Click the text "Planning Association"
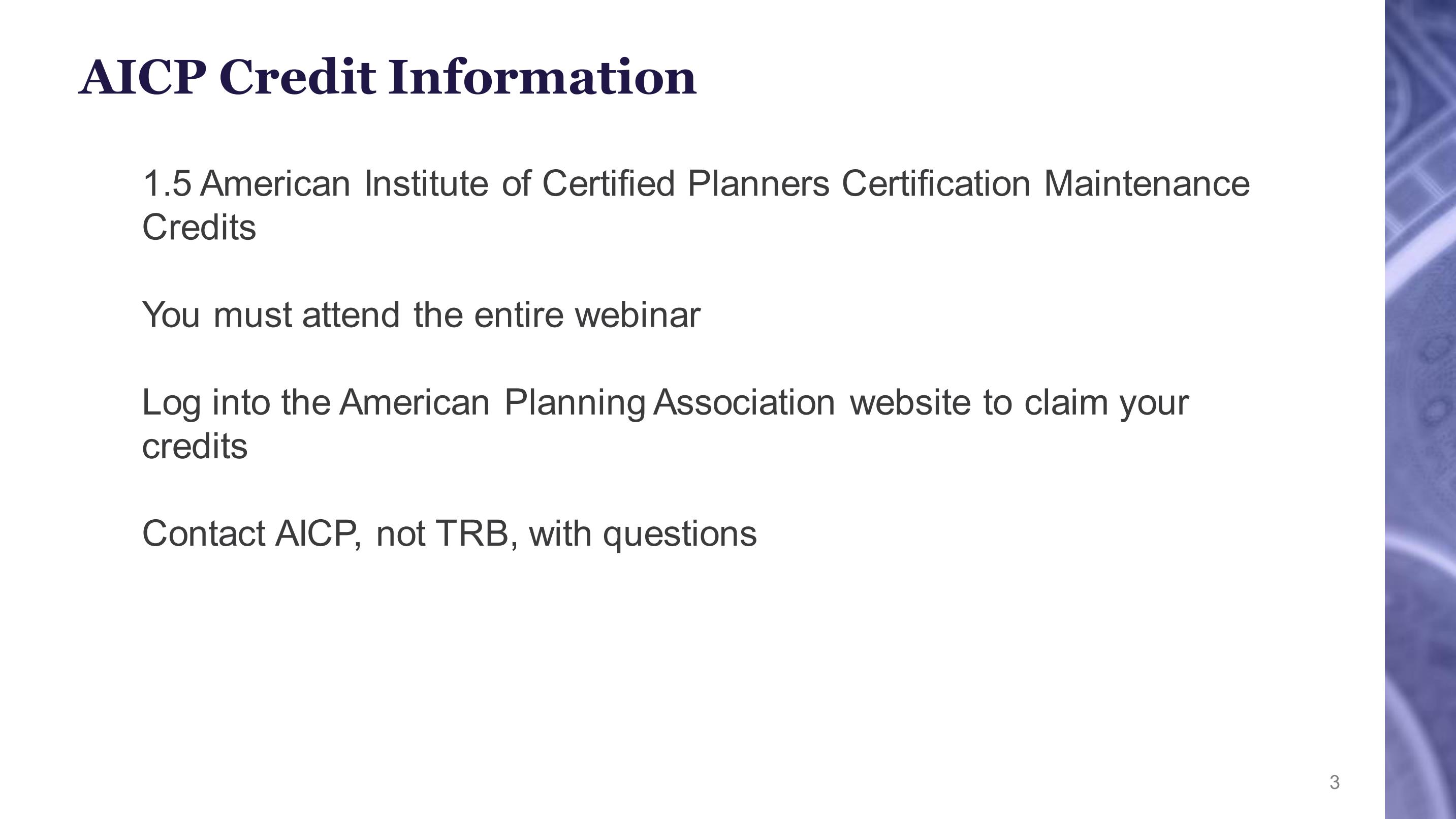Image resolution: width=1456 pixels, height=819 pixels. click(x=669, y=402)
